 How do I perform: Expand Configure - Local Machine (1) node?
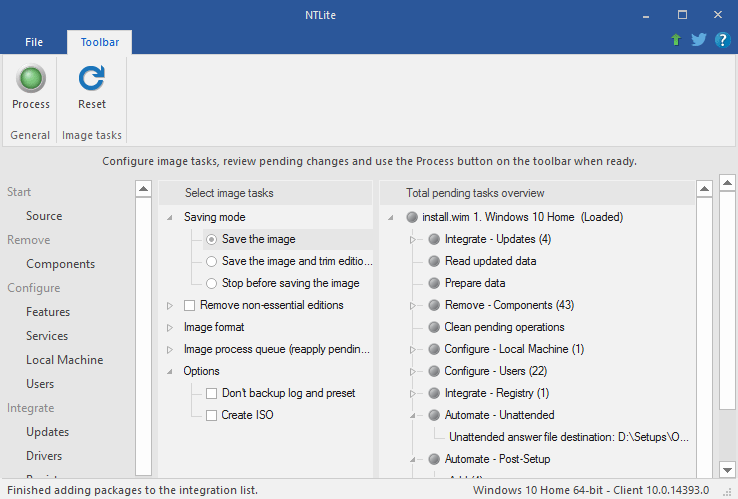[x=412, y=350]
